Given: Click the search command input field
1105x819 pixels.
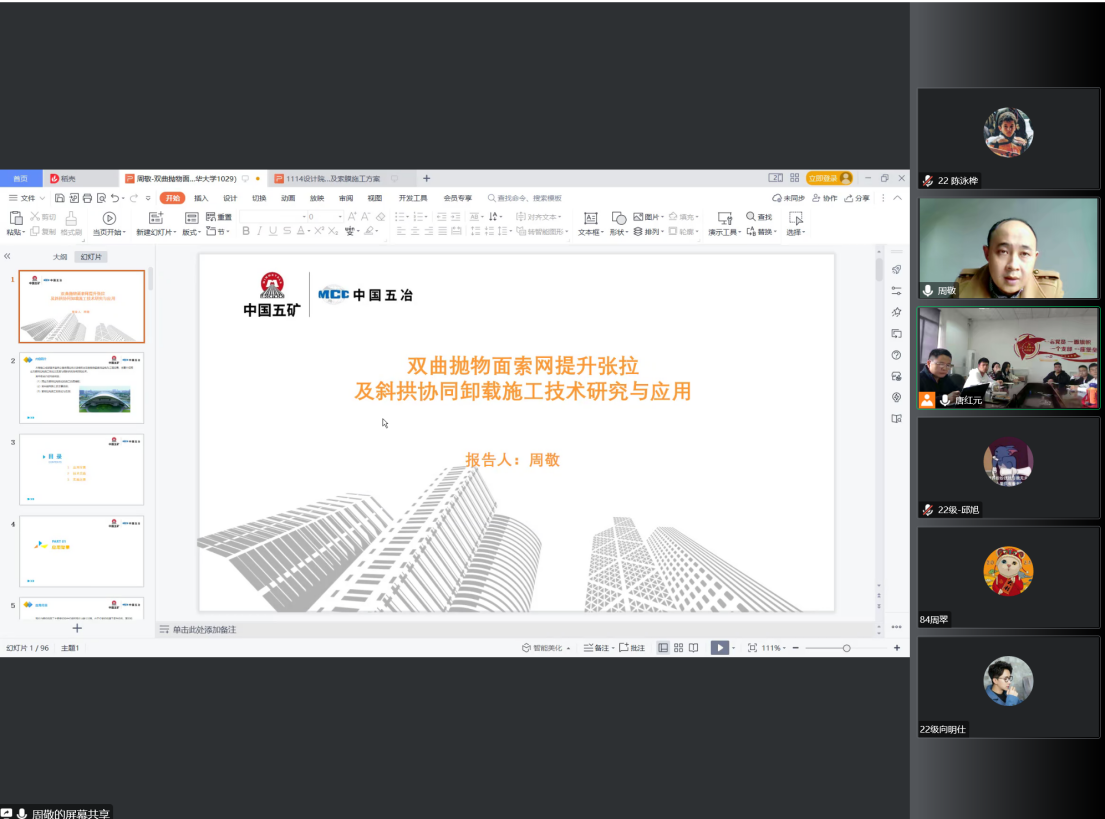Looking at the screenshot, I should click(525, 198).
